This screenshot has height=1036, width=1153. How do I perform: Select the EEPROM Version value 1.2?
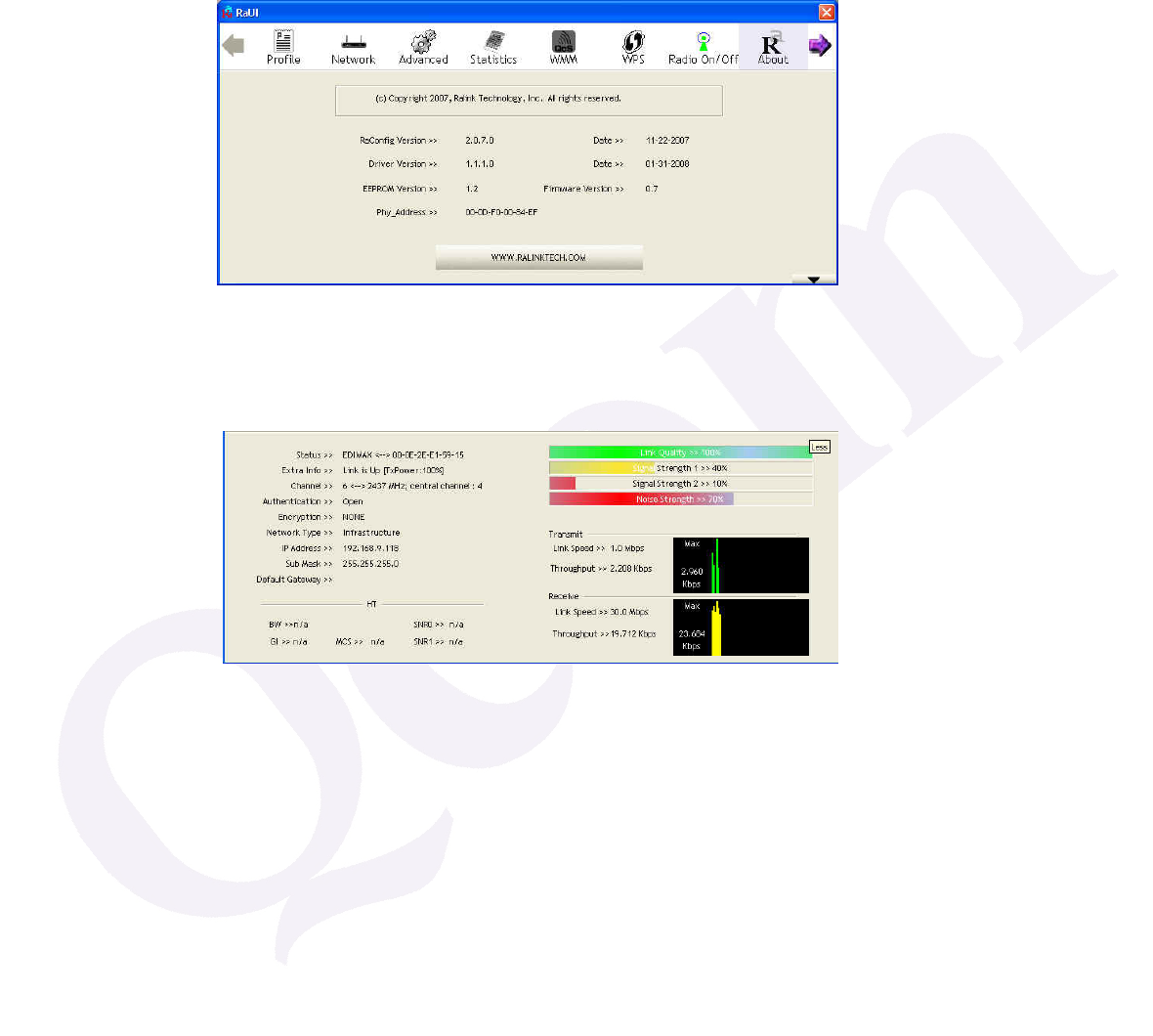[472, 189]
